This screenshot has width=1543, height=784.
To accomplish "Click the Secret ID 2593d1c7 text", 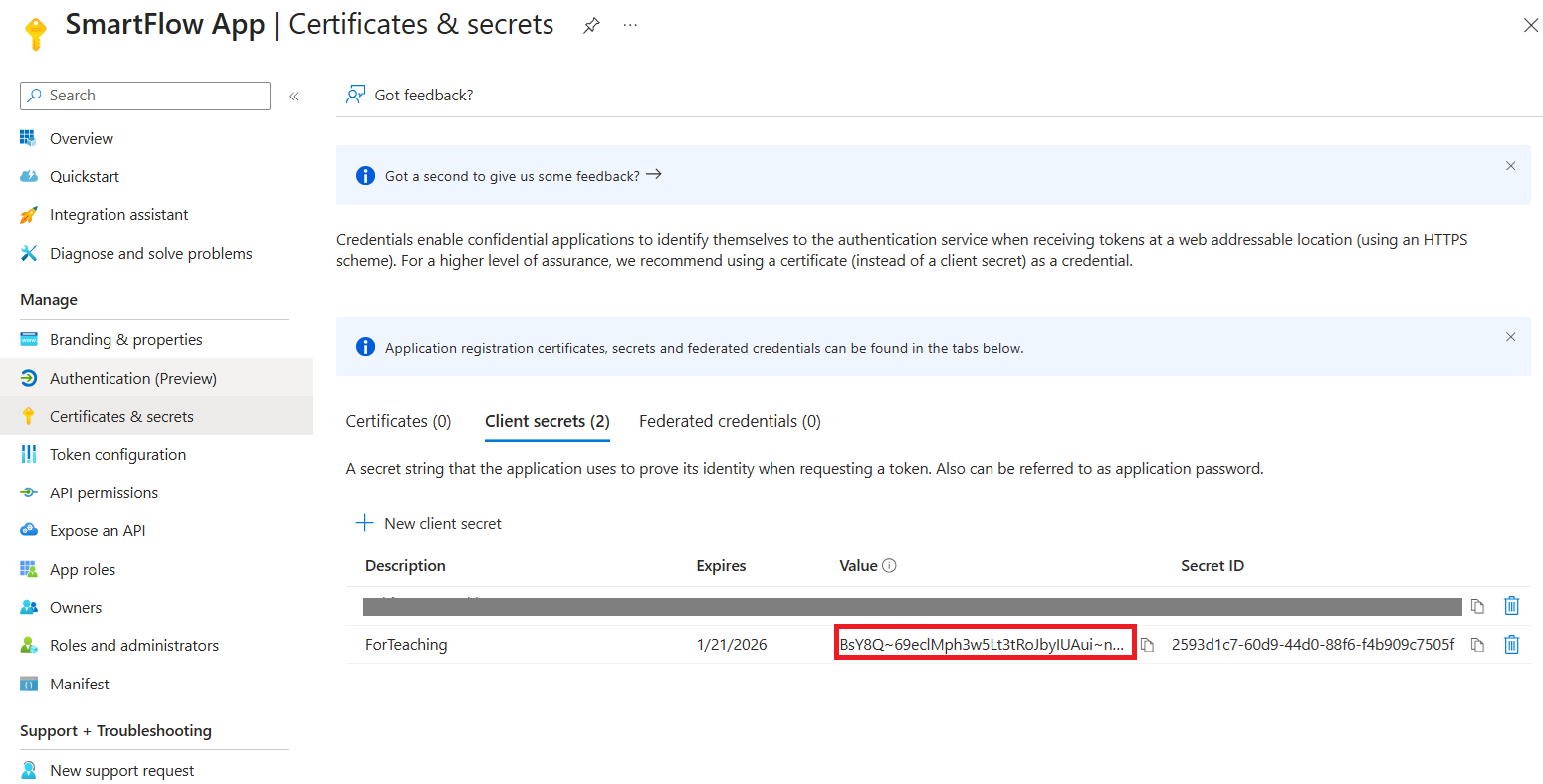I will coord(1313,644).
